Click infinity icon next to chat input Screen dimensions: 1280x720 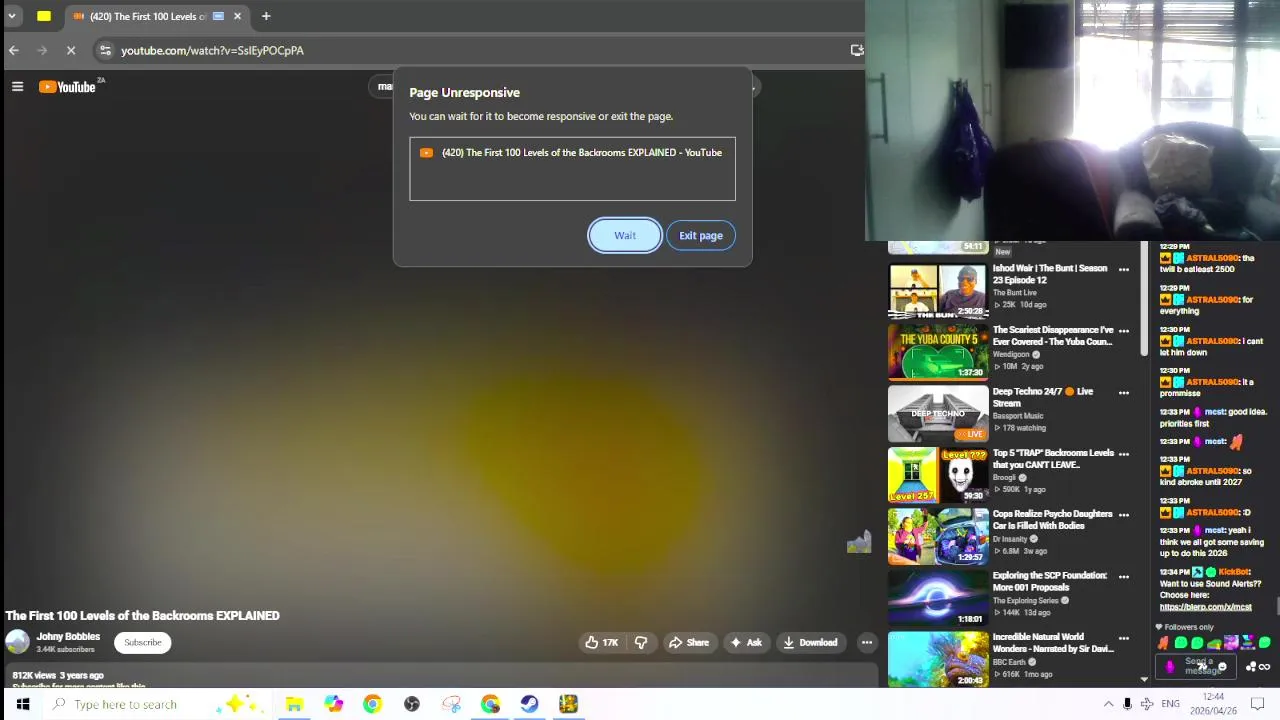pyautogui.click(x=1264, y=667)
